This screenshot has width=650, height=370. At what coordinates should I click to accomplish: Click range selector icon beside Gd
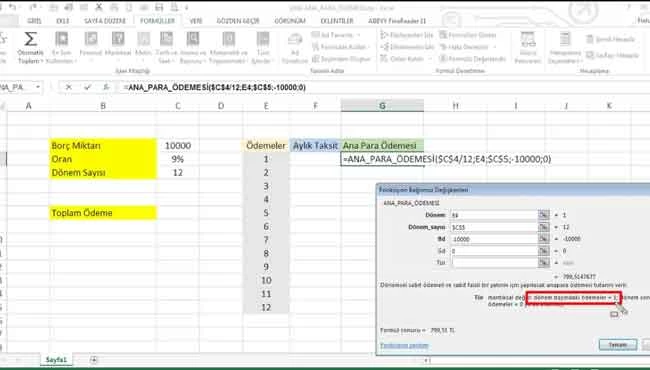[543, 251]
